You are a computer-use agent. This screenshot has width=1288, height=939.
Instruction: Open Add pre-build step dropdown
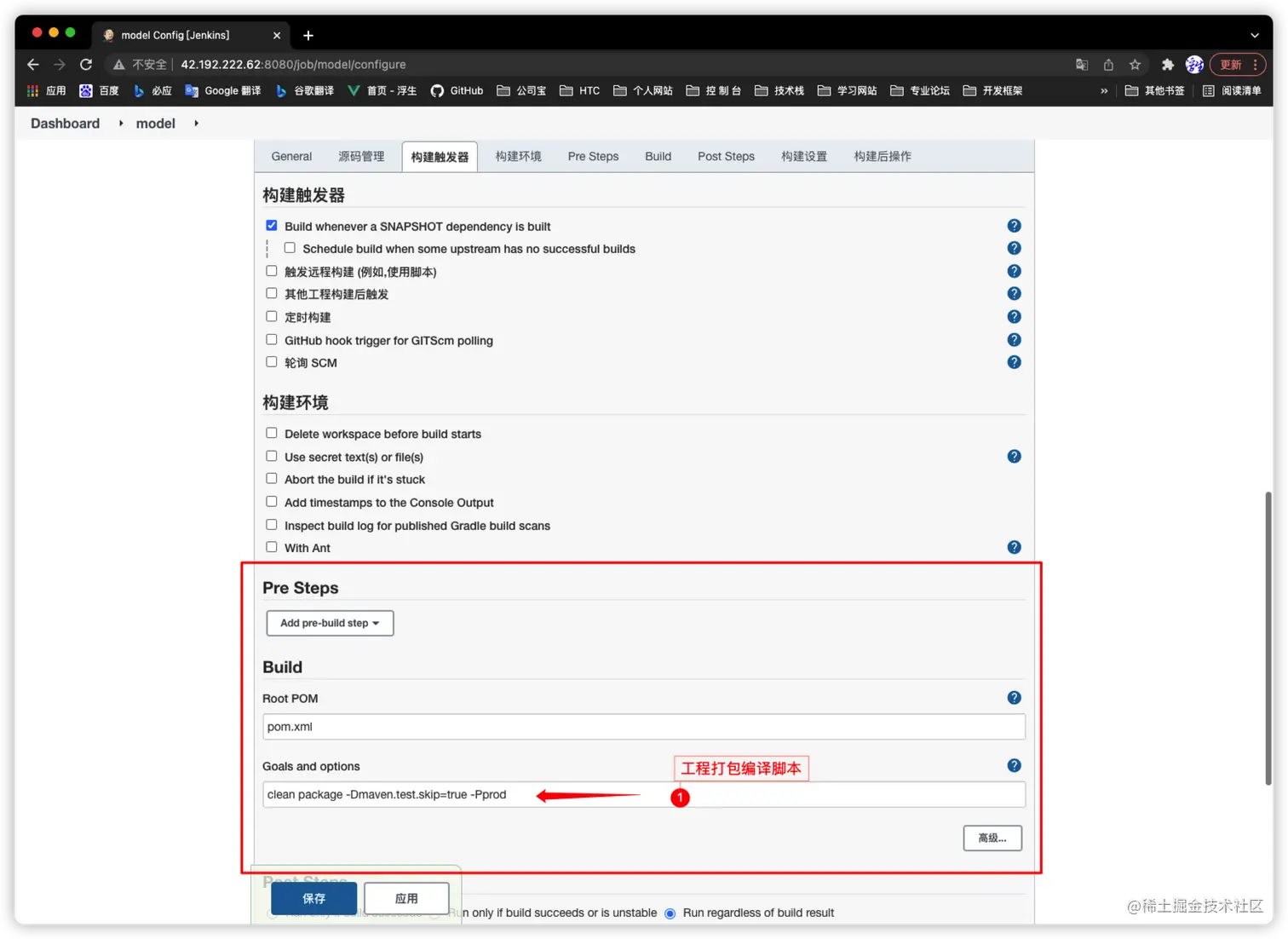tap(331, 623)
